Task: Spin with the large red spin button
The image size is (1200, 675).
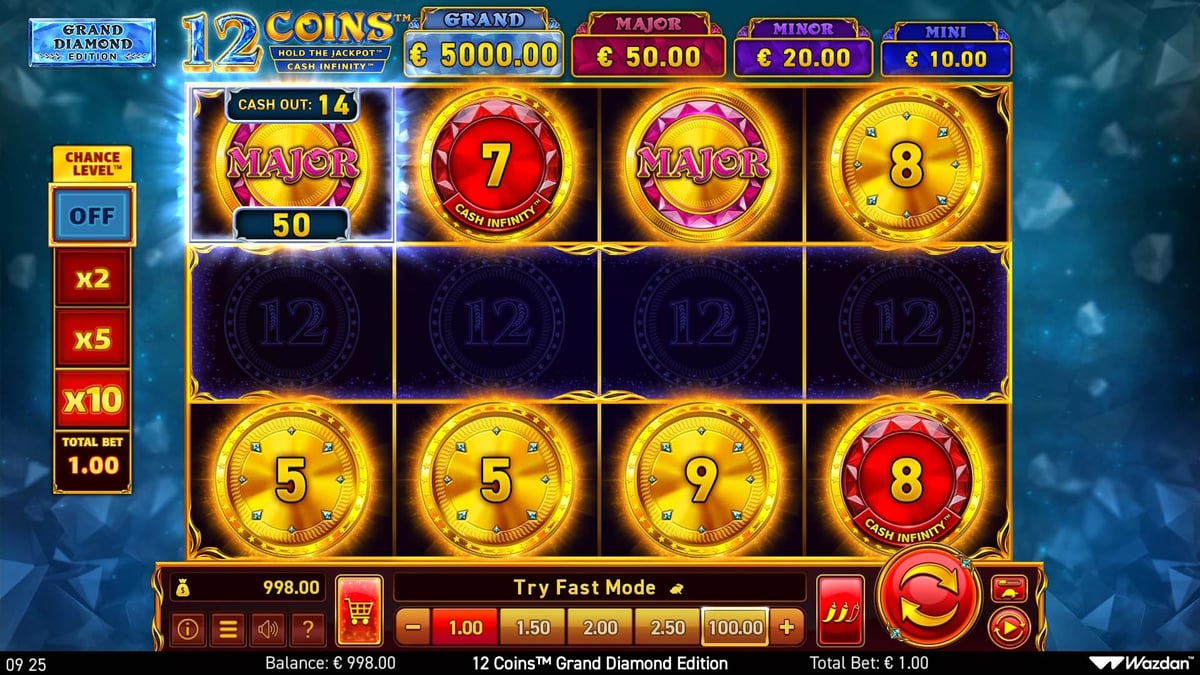Action: [927, 599]
